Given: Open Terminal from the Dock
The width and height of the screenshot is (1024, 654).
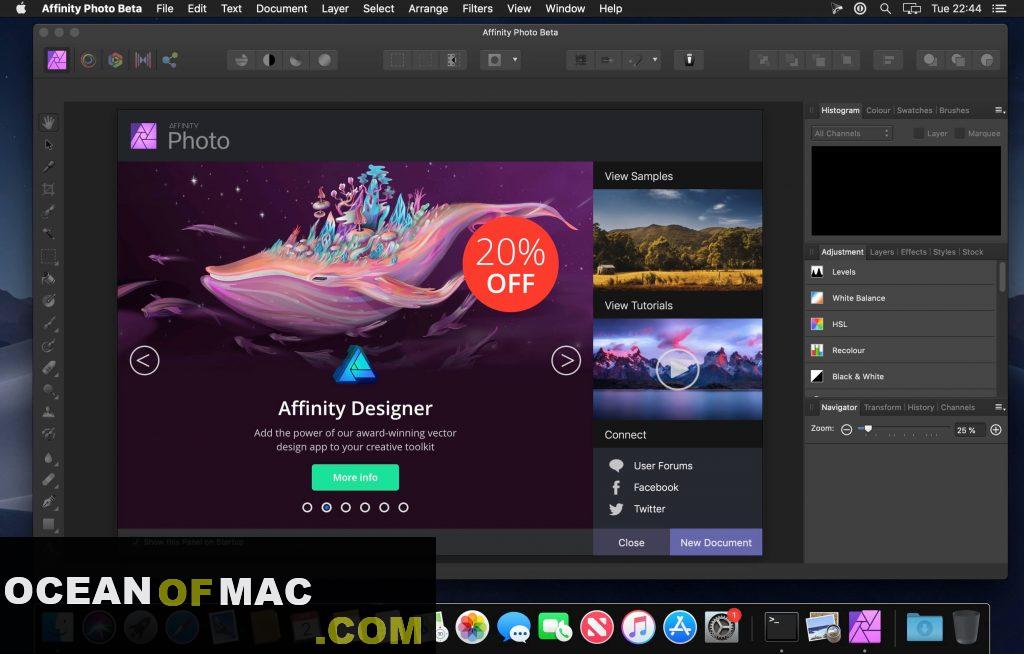Looking at the screenshot, I should [x=782, y=627].
